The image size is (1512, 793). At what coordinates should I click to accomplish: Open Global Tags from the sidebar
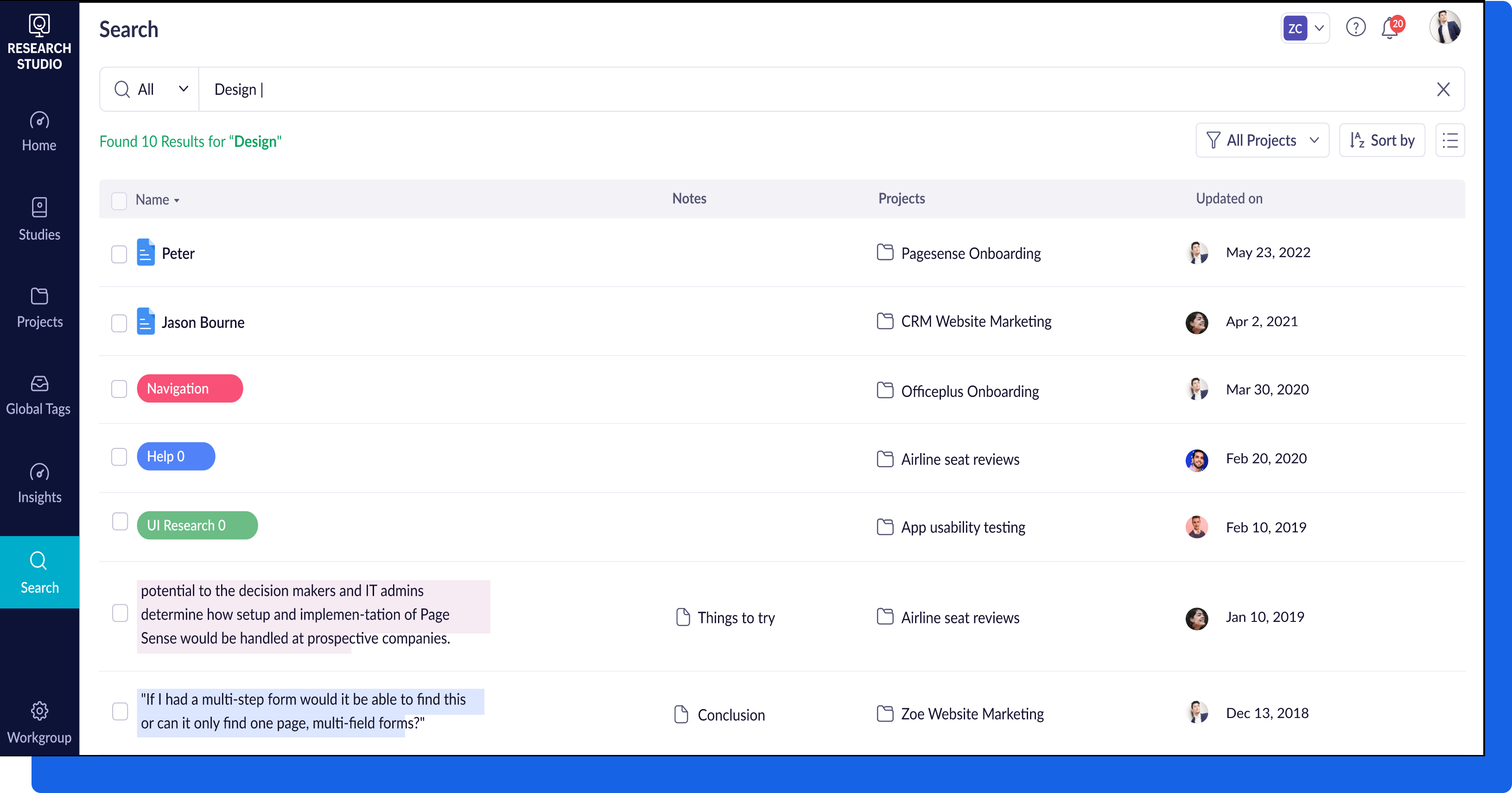click(39, 392)
